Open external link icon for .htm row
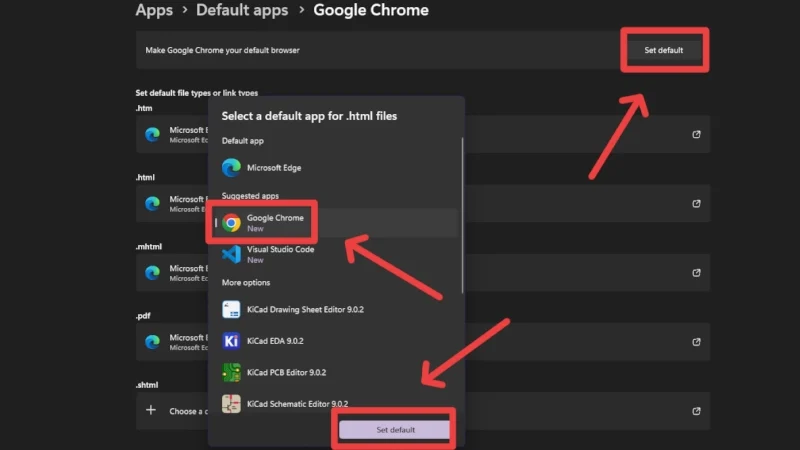This screenshot has height=450, width=800. pyautogui.click(x=696, y=134)
